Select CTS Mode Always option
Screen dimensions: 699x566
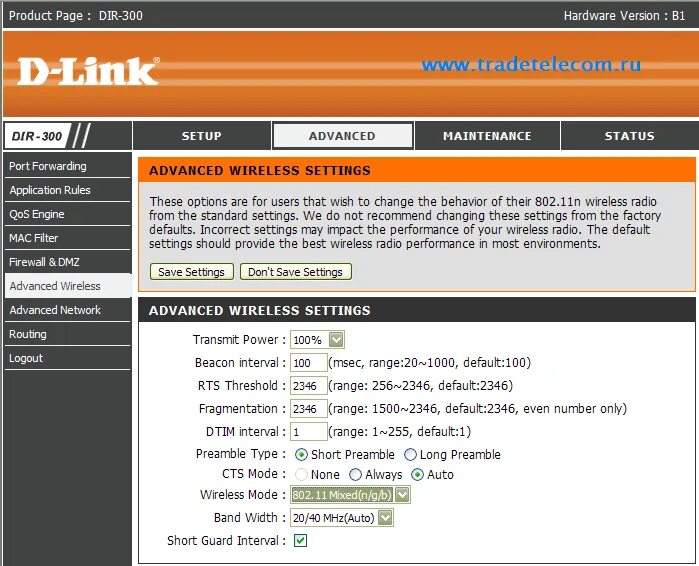tap(355, 475)
